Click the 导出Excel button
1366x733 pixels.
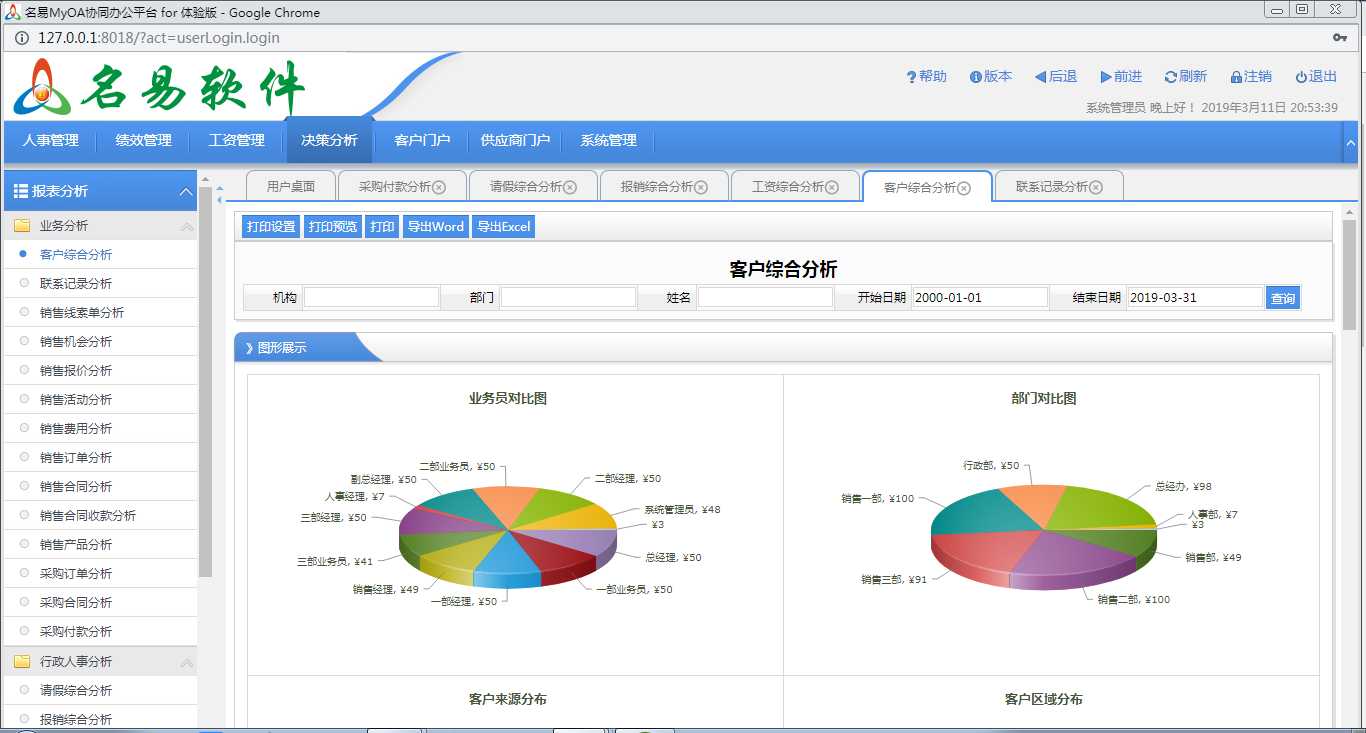(x=504, y=227)
